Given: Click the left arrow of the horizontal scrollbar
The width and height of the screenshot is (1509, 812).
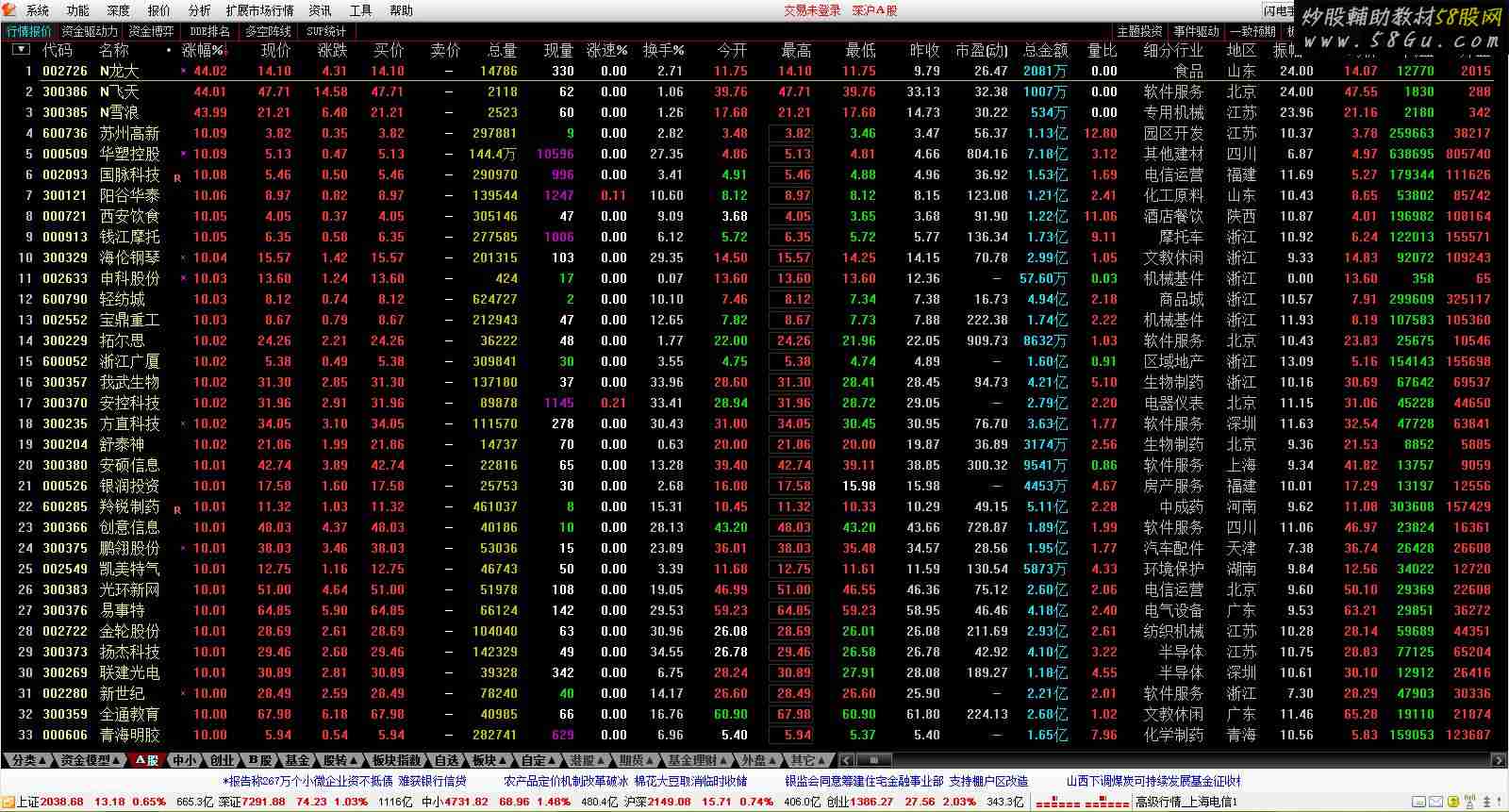Looking at the screenshot, I should click(845, 760).
